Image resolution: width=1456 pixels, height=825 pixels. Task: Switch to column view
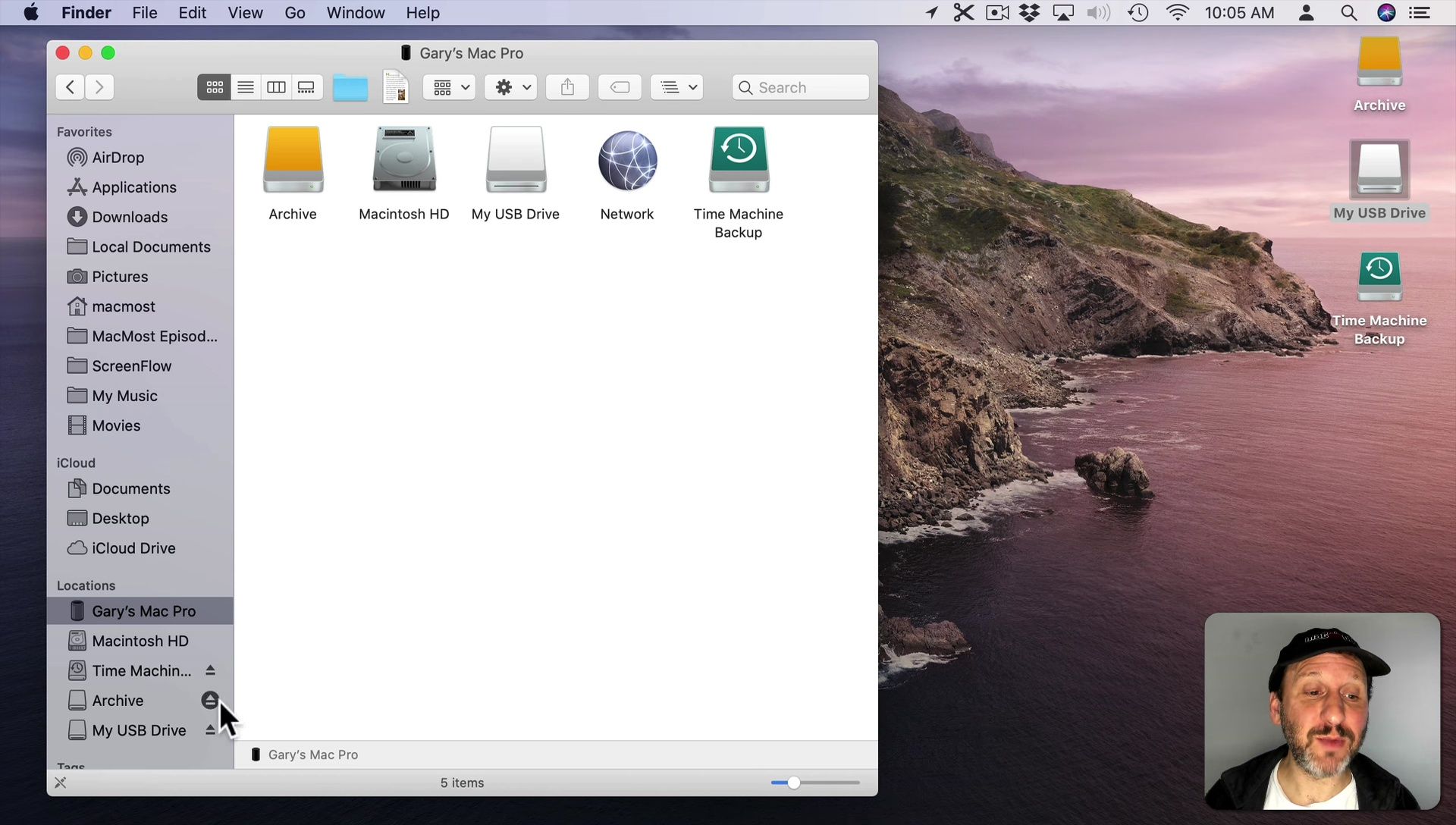(276, 87)
